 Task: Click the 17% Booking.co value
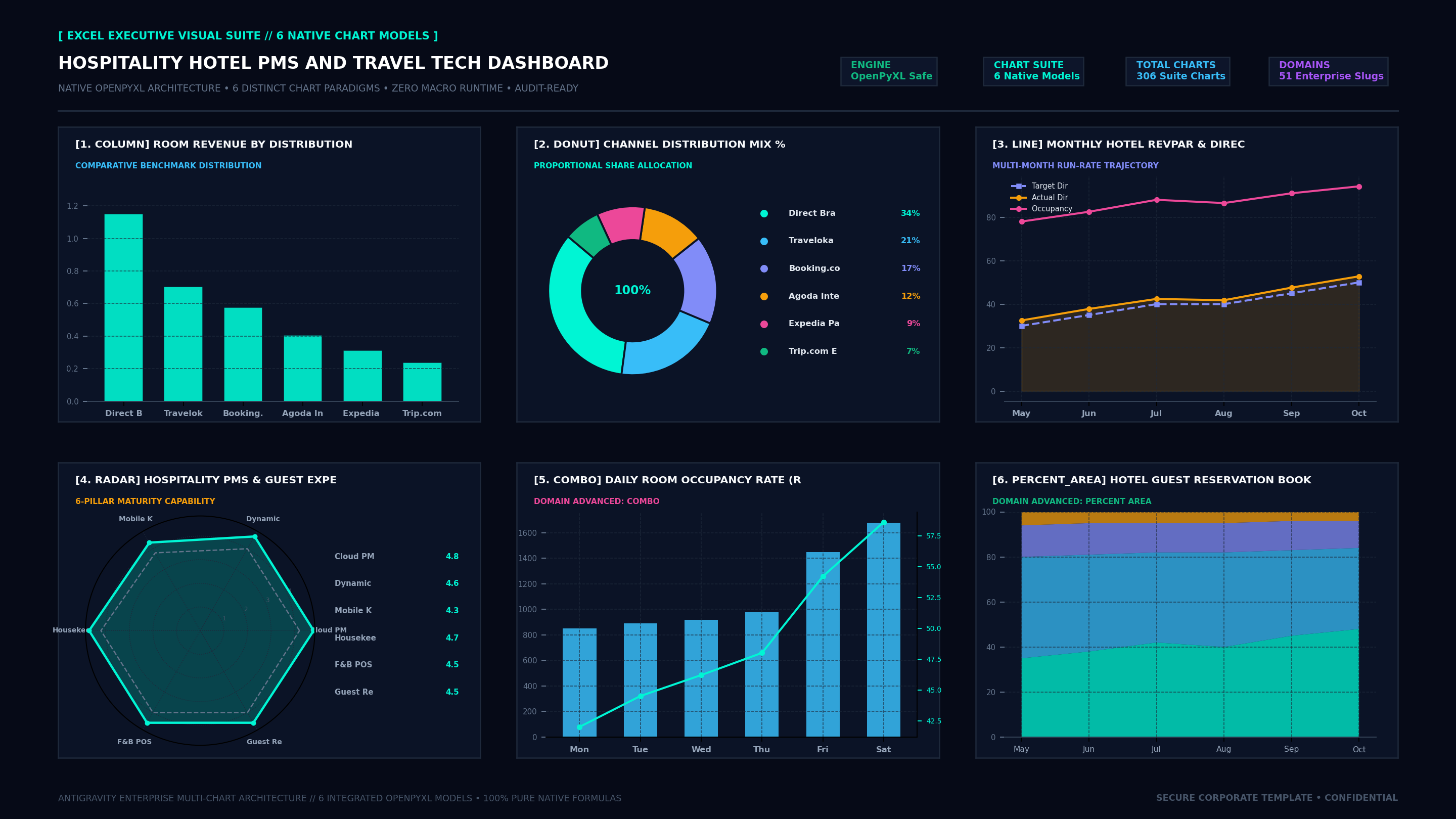[x=911, y=268]
